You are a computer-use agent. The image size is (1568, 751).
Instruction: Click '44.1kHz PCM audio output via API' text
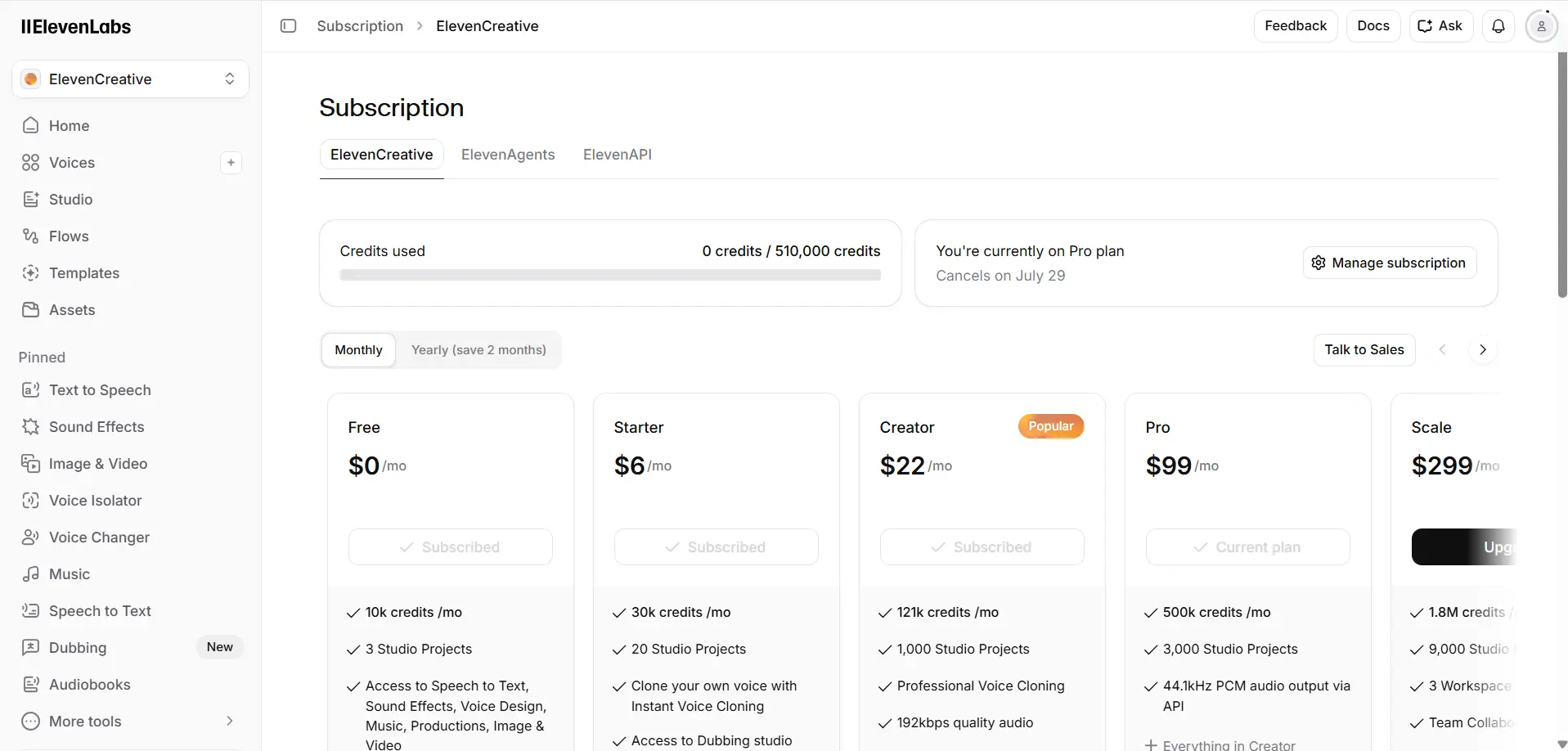coord(1256,696)
